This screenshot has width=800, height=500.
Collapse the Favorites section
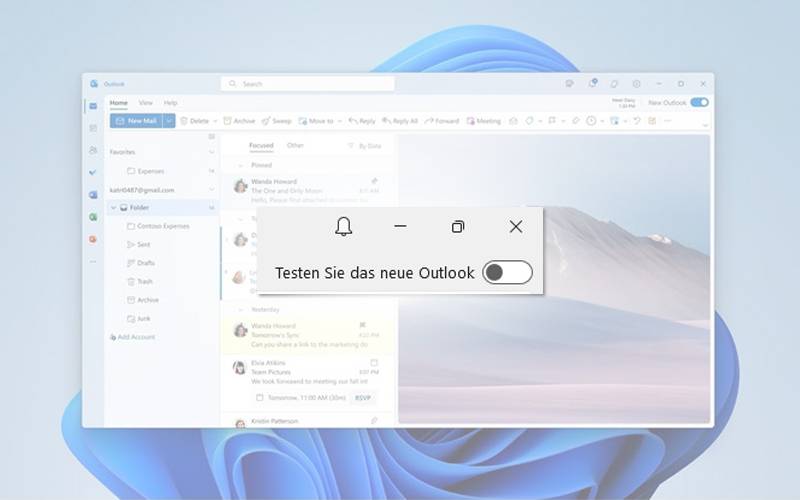[212, 152]
